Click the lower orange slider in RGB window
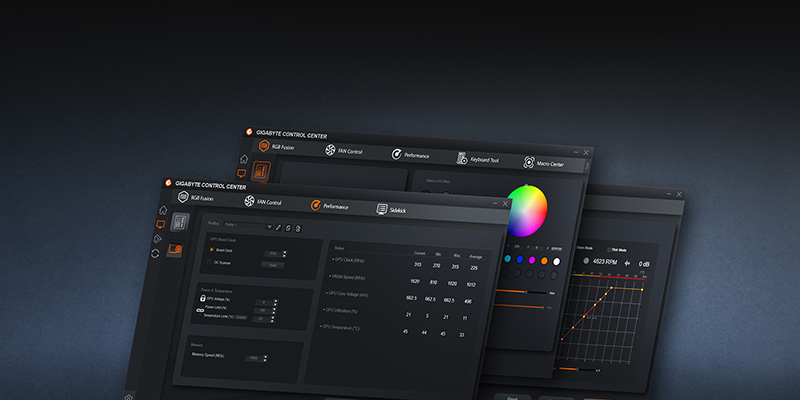The image size is (800, 400). [520, 307]
